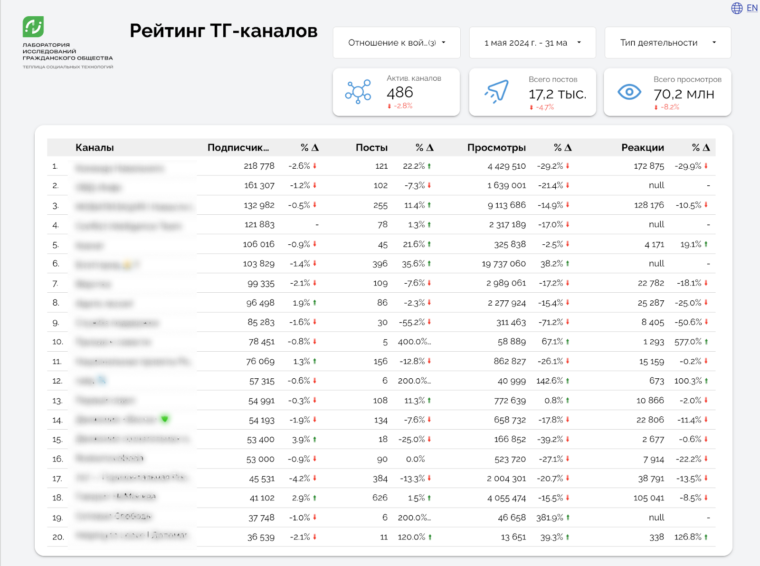The image size is (760, 566).
Task: Click the 'Рейтинг ТГ-каналов' page title
Action: tap(223, 31)
